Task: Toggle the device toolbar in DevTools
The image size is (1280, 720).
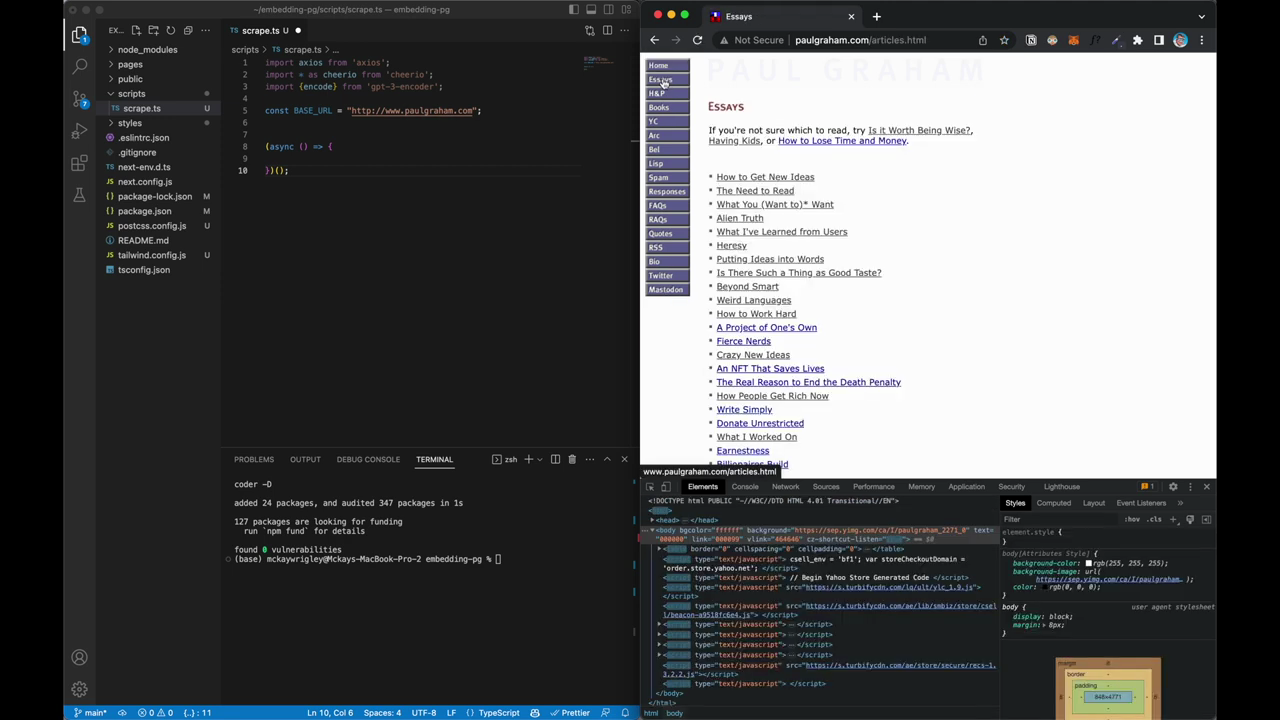Action: click(666, 487)
